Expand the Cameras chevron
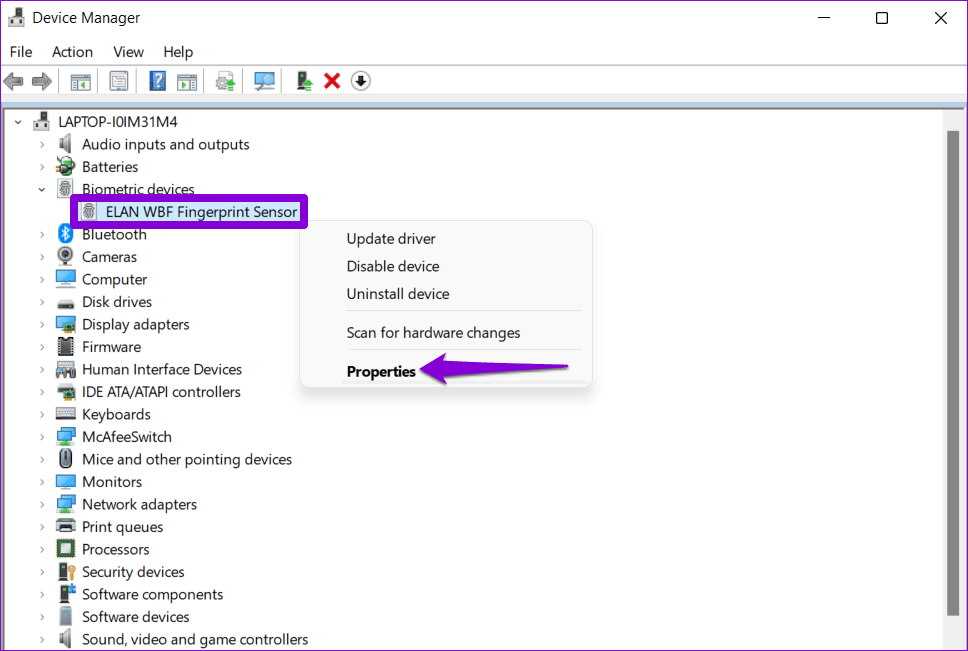Screen dimensions: 968x651 [x=41, y=257]
